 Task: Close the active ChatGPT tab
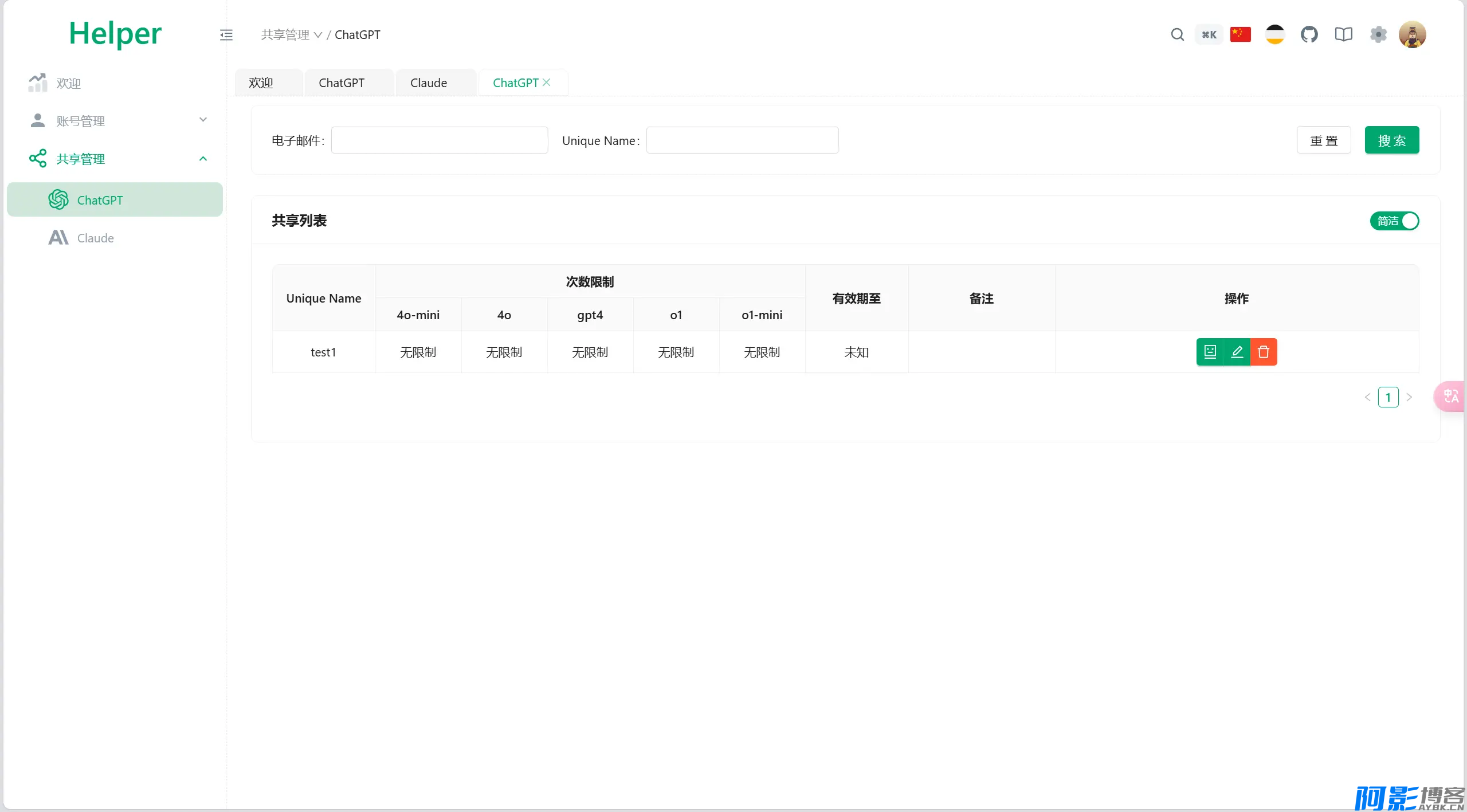point(547,83)
